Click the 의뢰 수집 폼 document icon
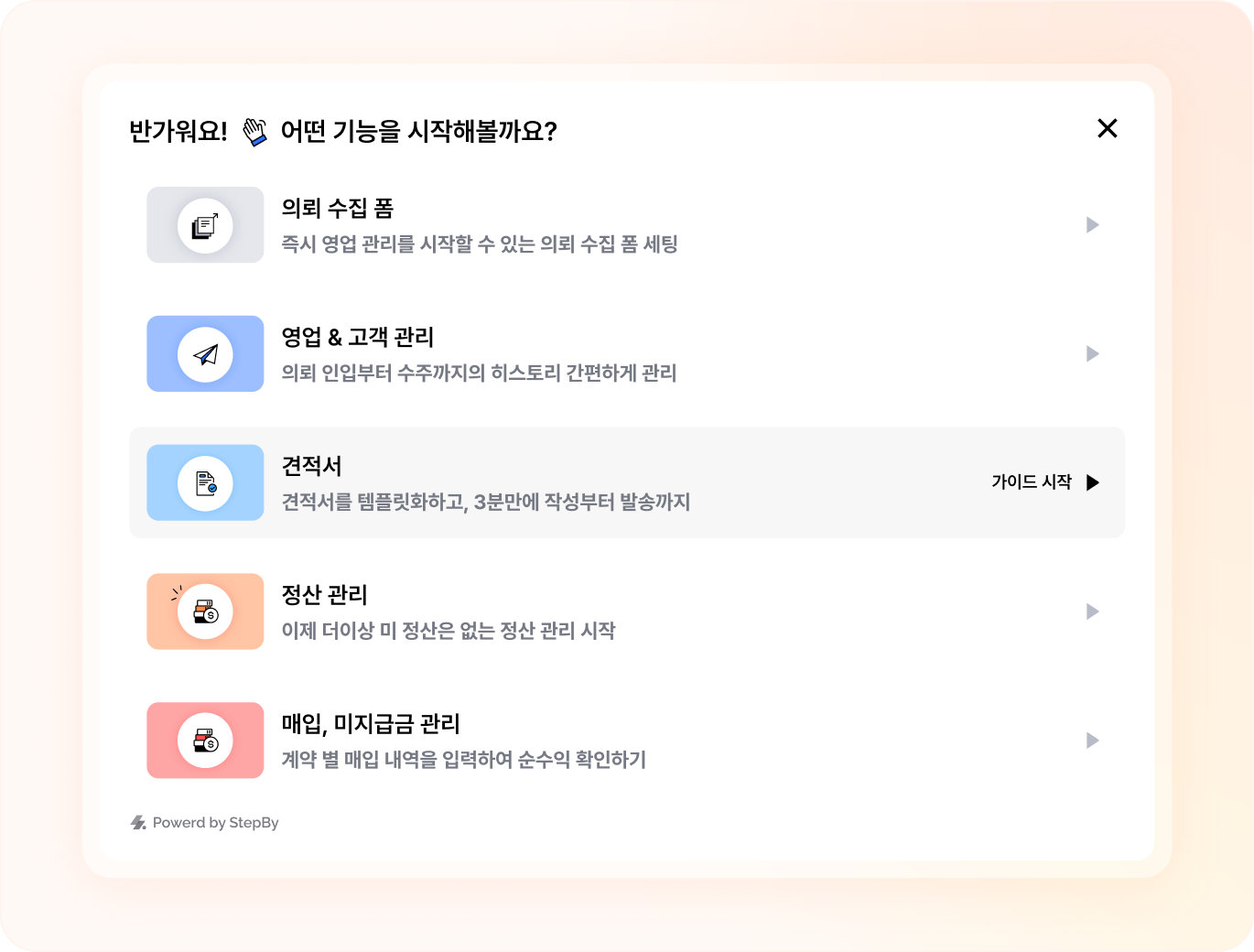 tap(205, 225)
